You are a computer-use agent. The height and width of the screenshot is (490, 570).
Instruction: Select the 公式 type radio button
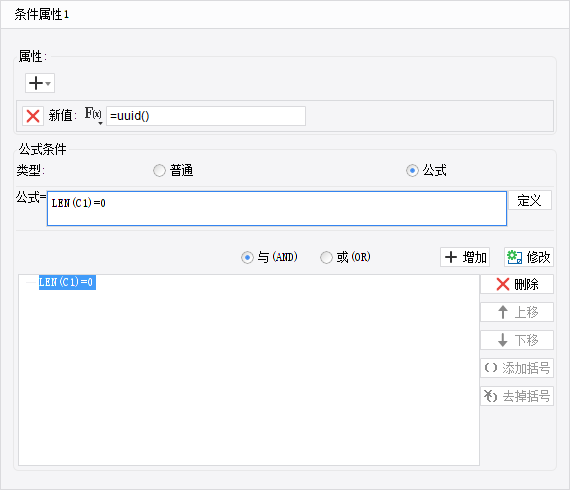click(x=412, y=170)
